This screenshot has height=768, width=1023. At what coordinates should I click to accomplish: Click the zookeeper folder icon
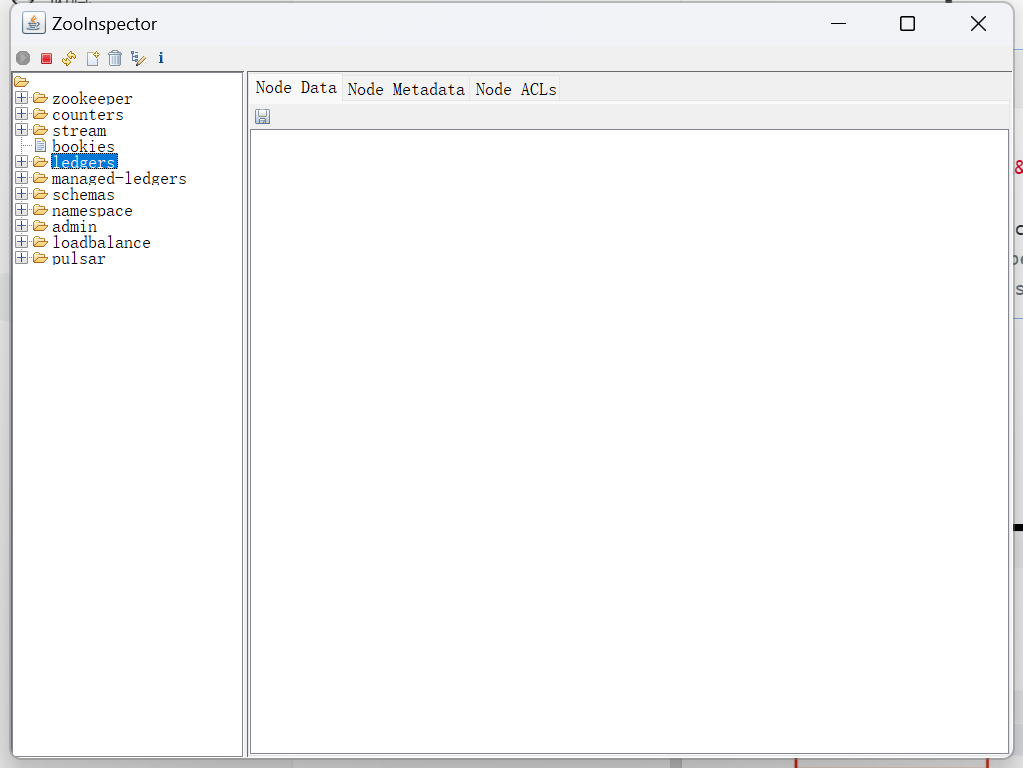tap(40, 98)
